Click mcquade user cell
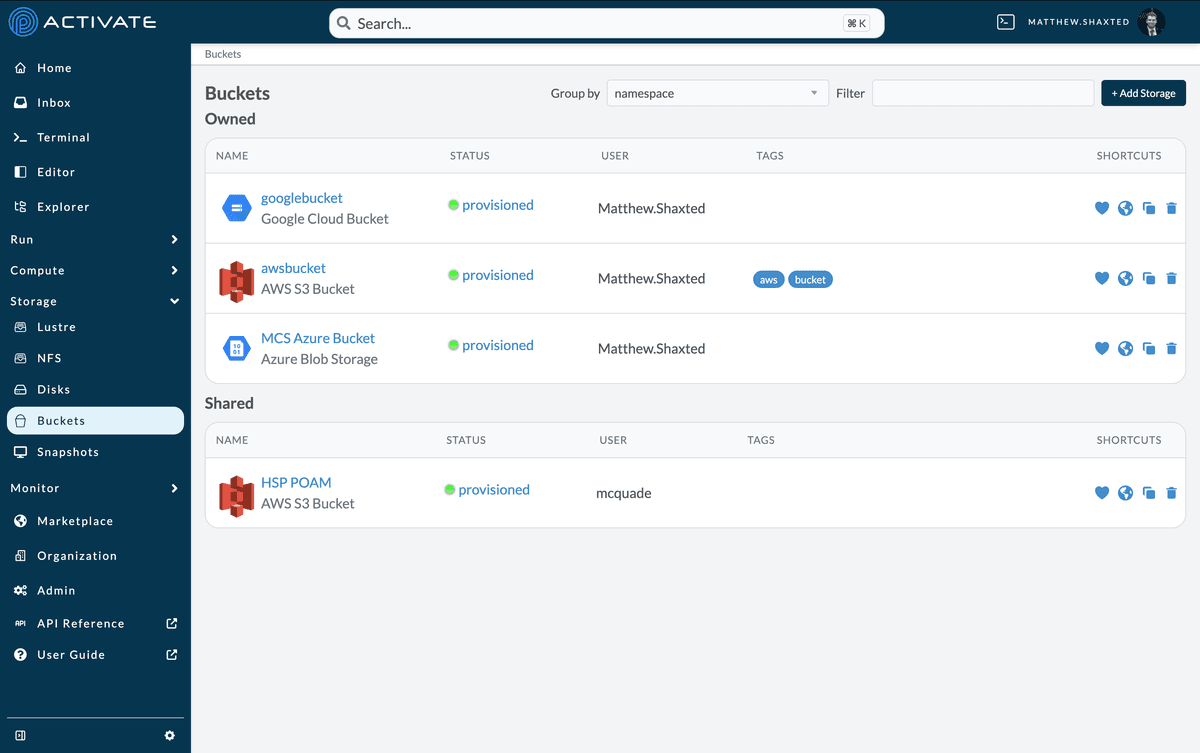This screenshot has width=1200, height=753. (x=624, y=493)
